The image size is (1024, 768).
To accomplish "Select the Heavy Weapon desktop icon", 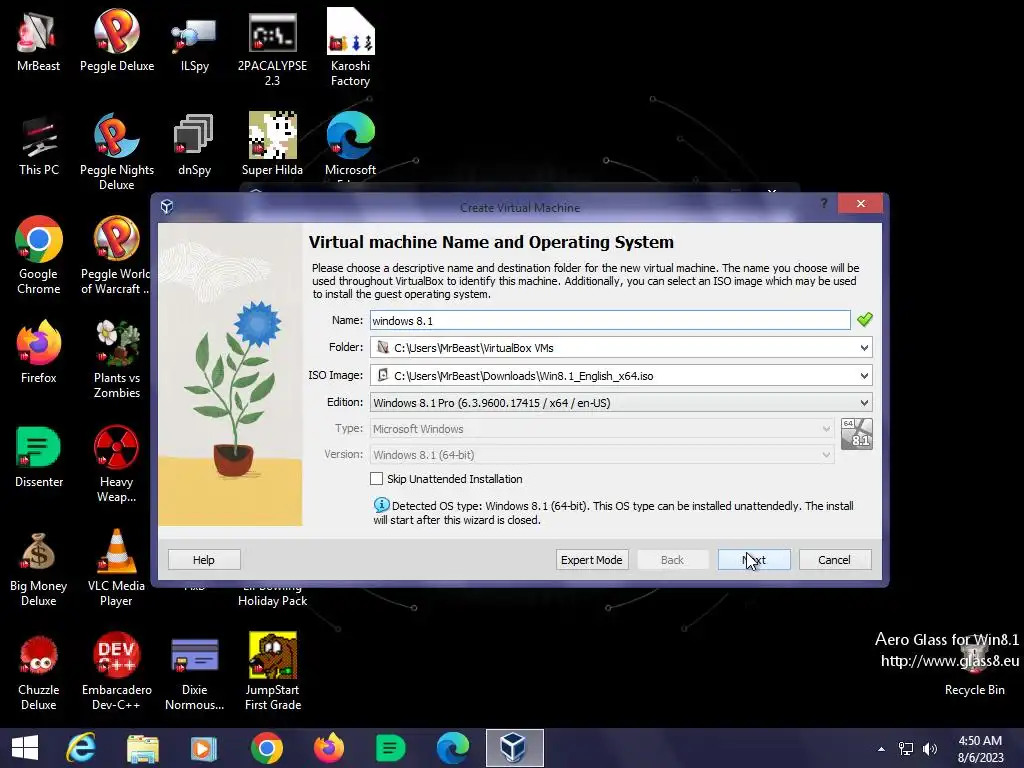I will click(x=116, y=464).
